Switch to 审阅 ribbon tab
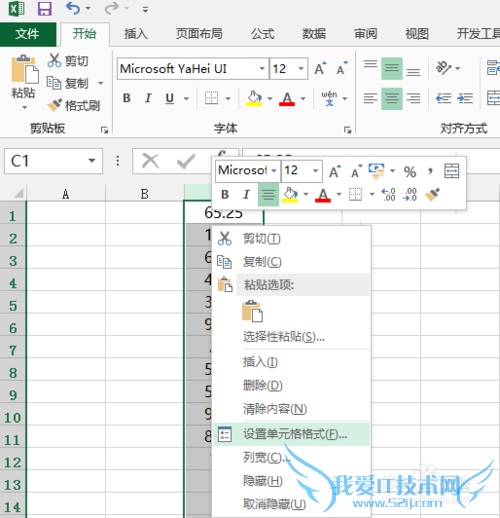500x518 pixels. point(365,34)
